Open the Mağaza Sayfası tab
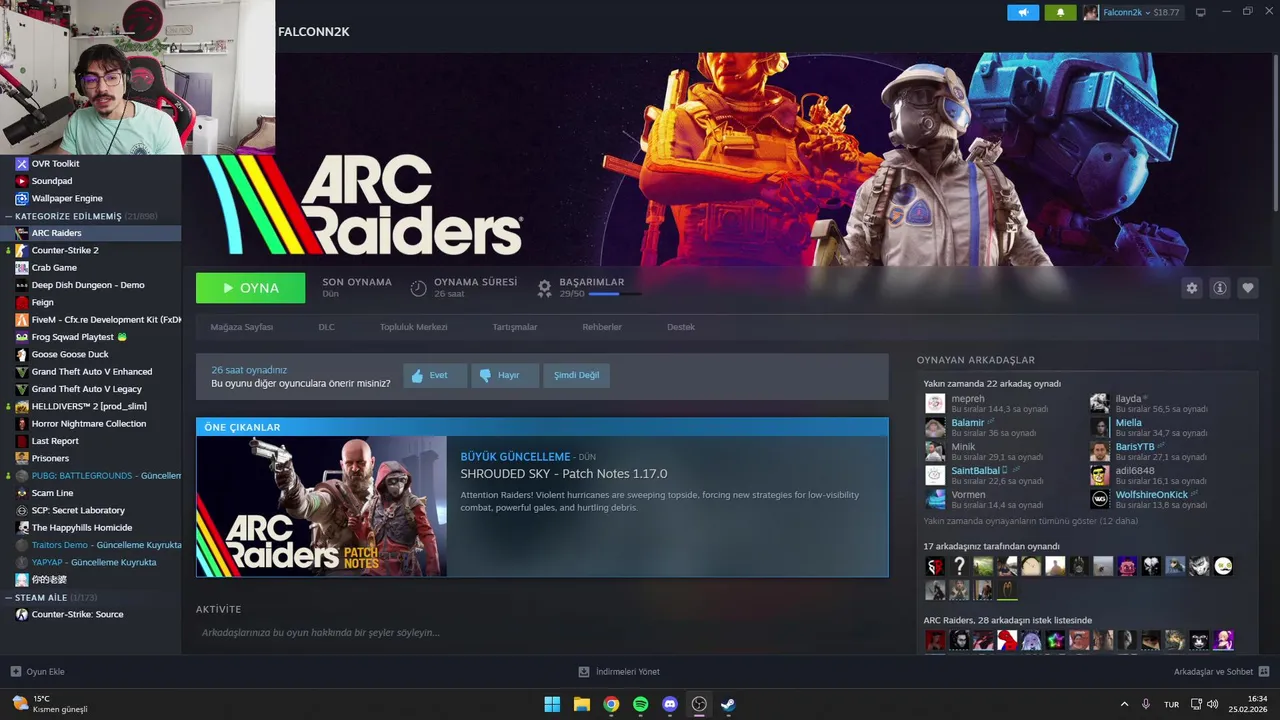 (241, 327)
